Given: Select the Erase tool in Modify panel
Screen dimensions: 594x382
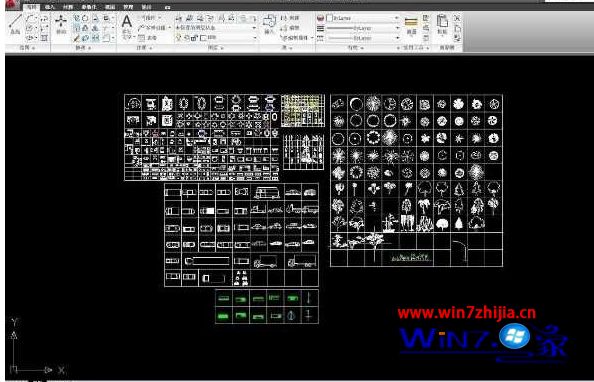Looking at the screenshot, I should (x=77, y=38).
